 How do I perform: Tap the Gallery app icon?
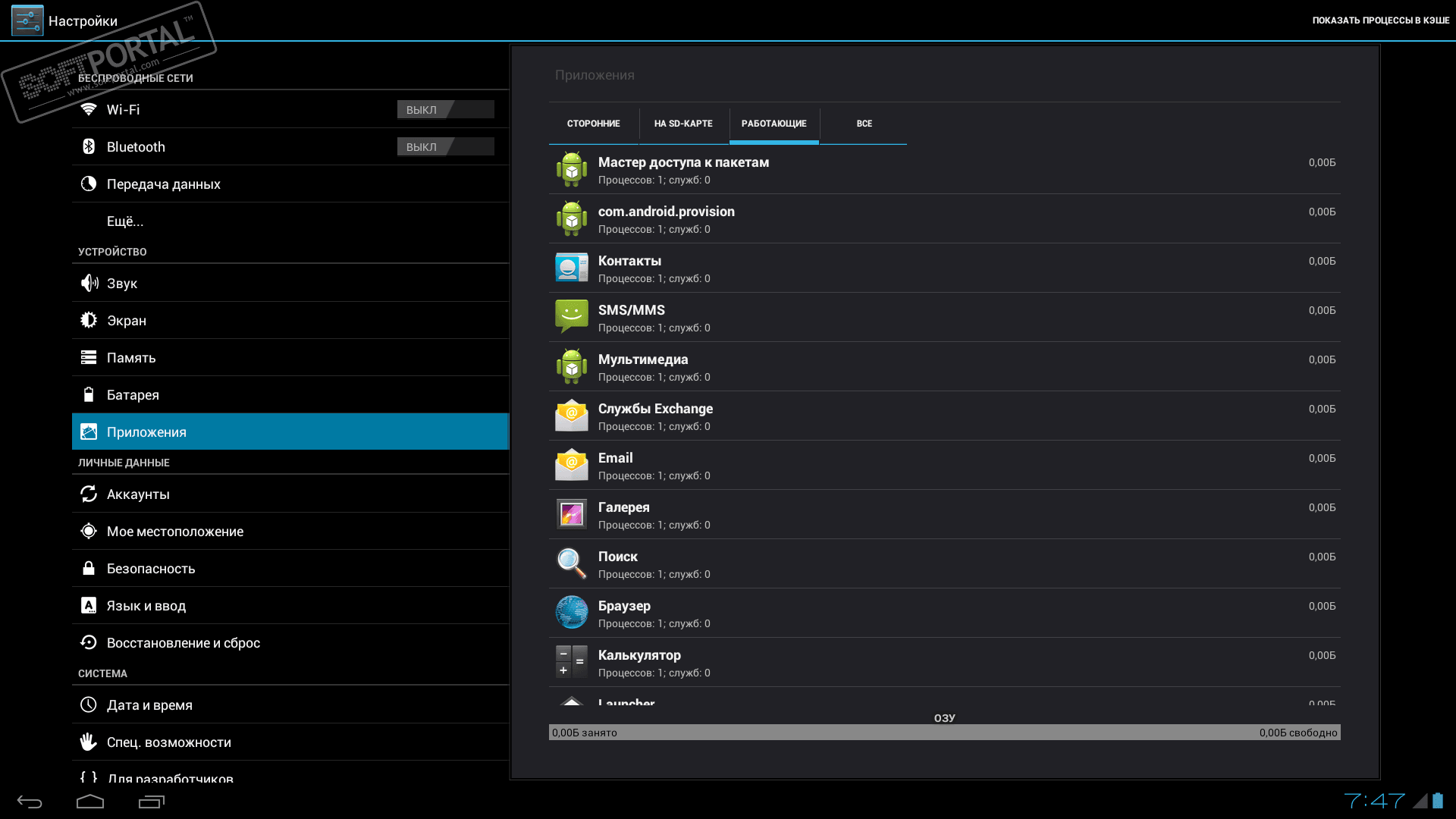coord(571,514)
